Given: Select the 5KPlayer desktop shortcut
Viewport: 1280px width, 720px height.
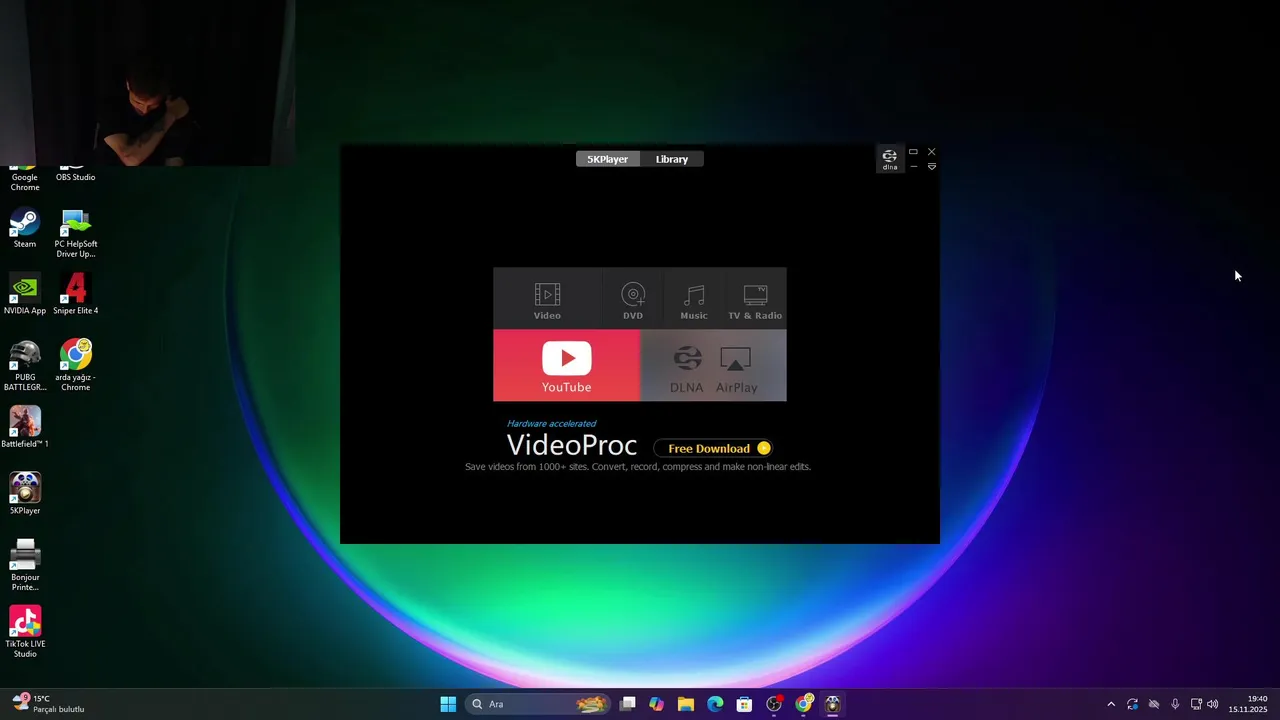Looking at the screenshot, I should pyautogui.click(x=25, y=493).
